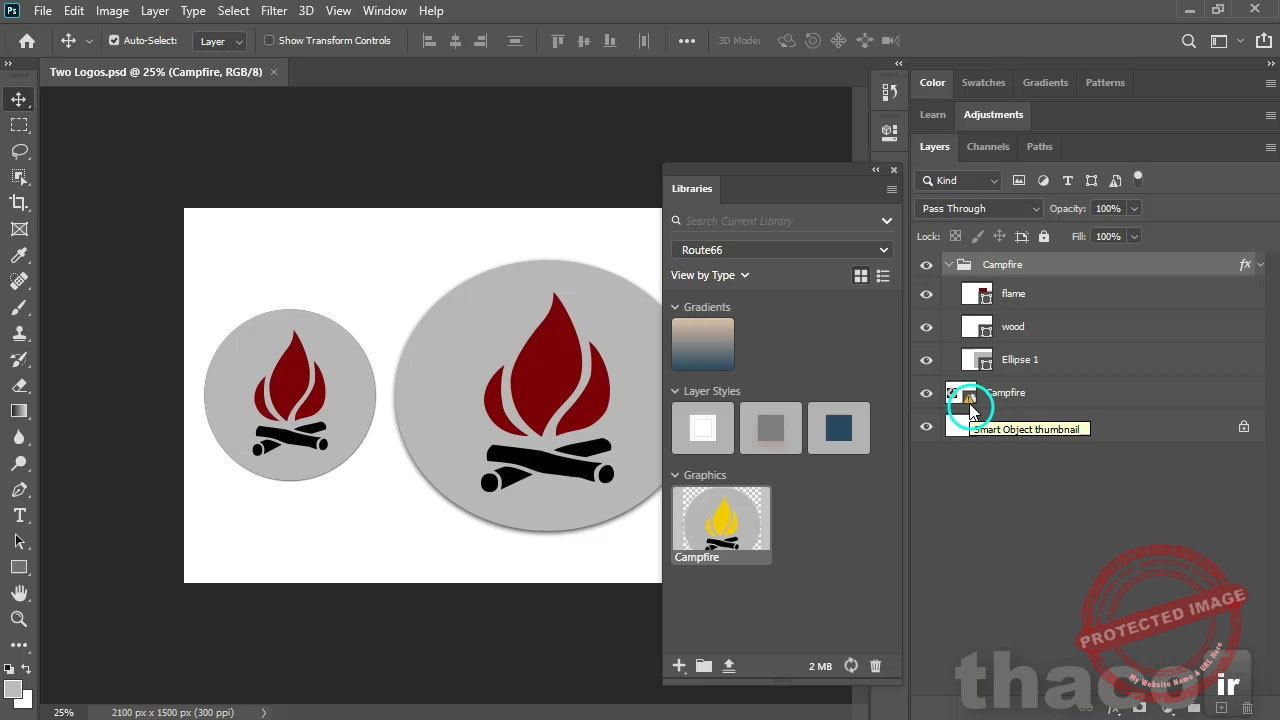Open the Pass Through blend mode dropdown
Screen dimensions: 1280x720
pos(977,208)
